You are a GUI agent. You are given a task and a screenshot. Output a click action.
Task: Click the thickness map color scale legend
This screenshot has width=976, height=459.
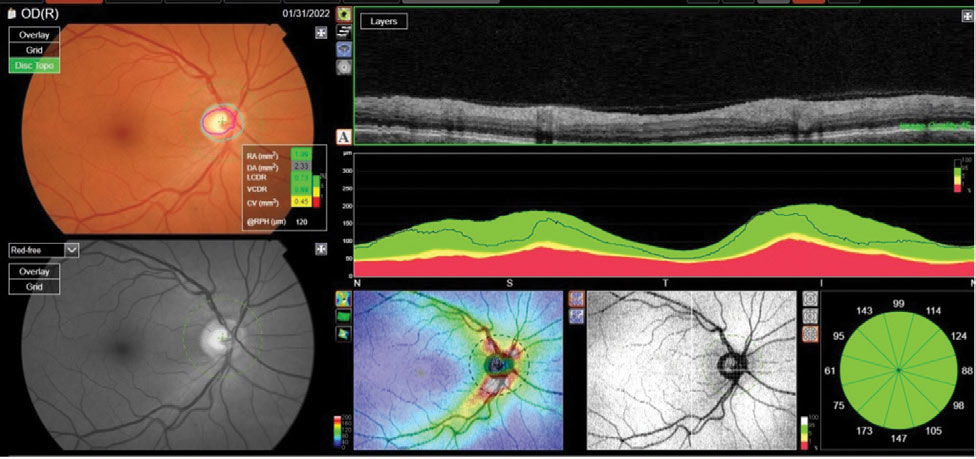(x=341, y=433)
